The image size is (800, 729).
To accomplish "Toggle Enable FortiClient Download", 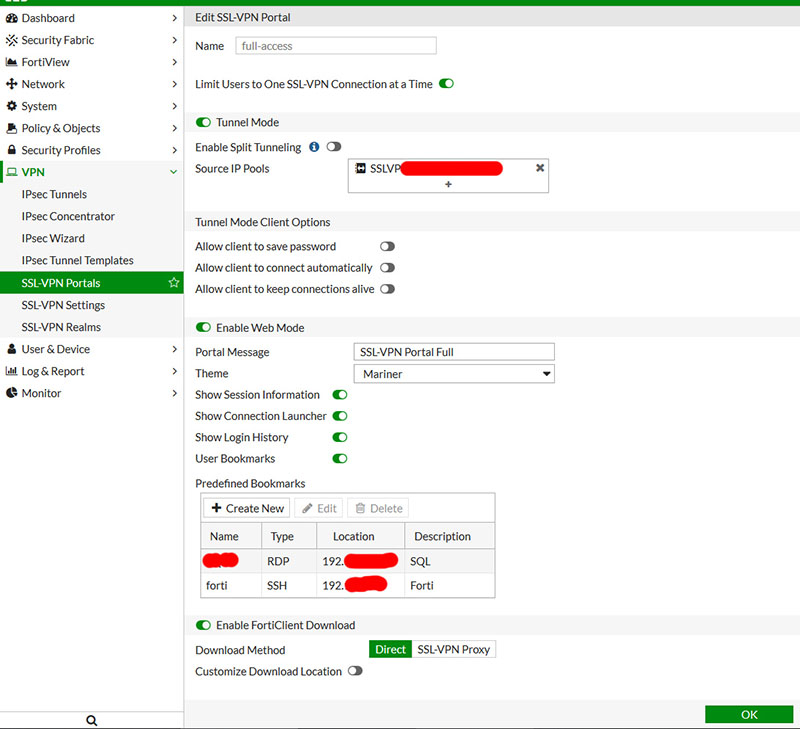I will point(203,625).
